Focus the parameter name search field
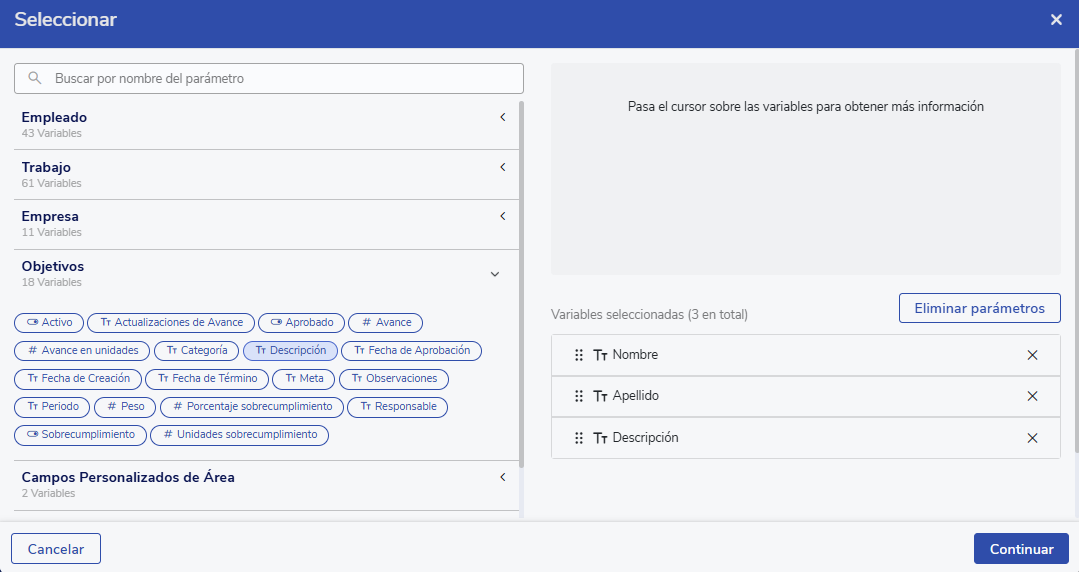Screen dimensions: 1079x572 tap(280, 78)
